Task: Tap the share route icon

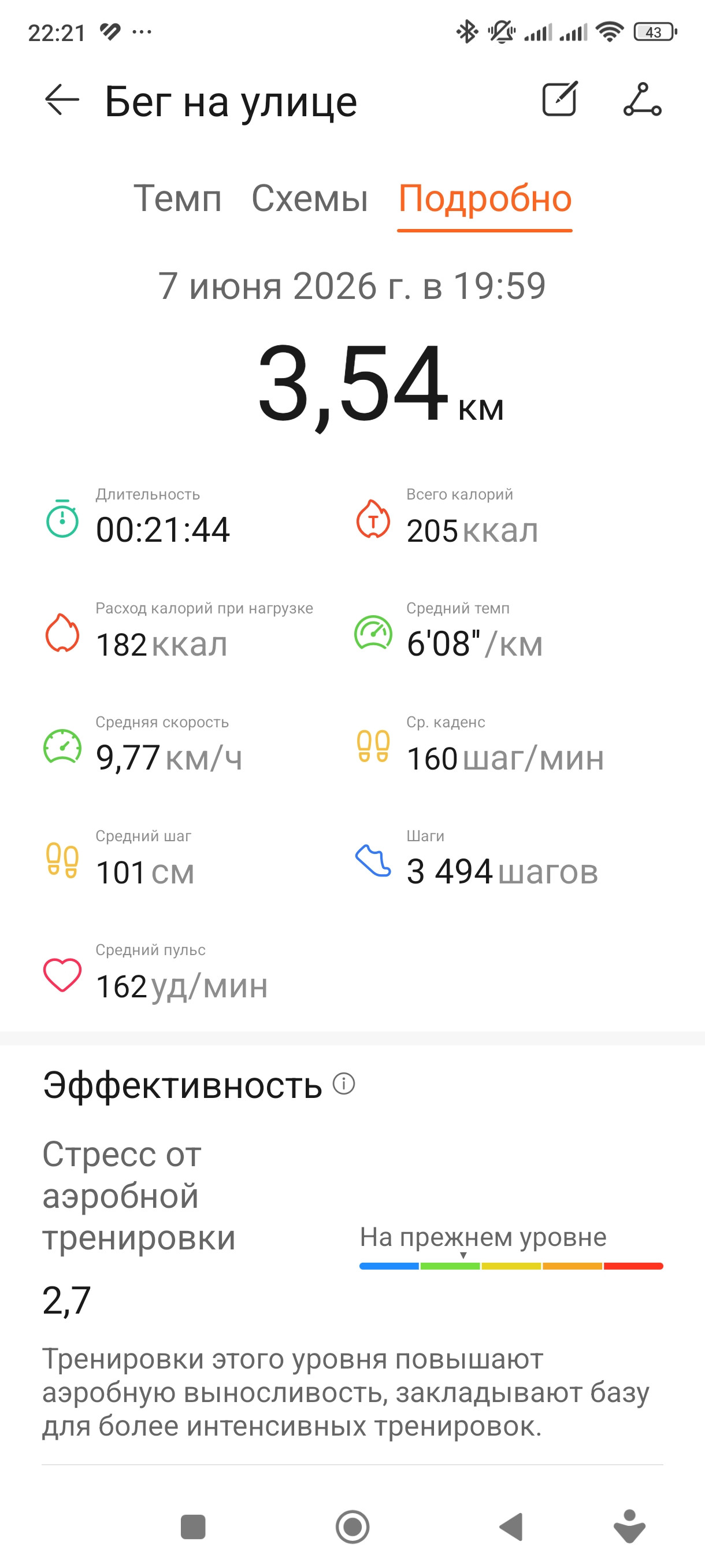Action: (x=643, y=100)
